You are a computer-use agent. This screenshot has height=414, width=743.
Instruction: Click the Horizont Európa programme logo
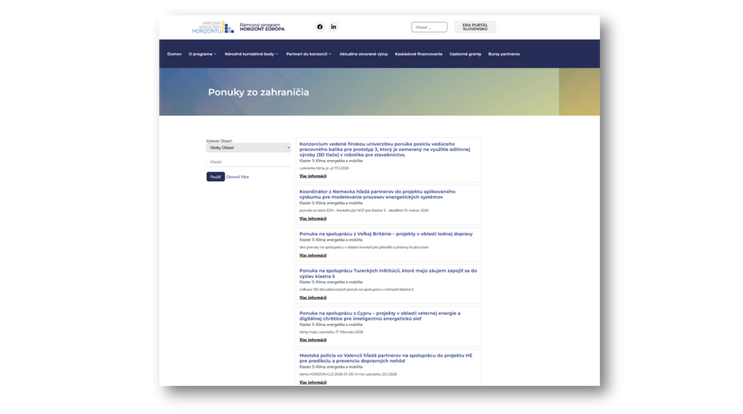click(x=261, y=27)
